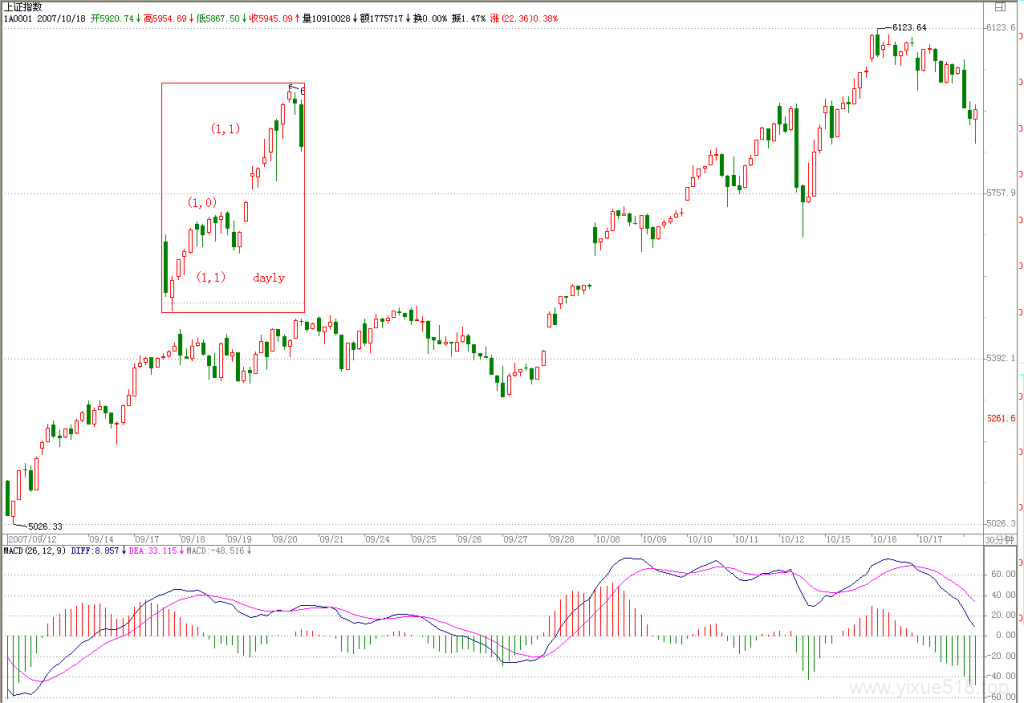Click the 1A0001 stock code
This screenshot has height=703, width=1024.
(18, 18)
